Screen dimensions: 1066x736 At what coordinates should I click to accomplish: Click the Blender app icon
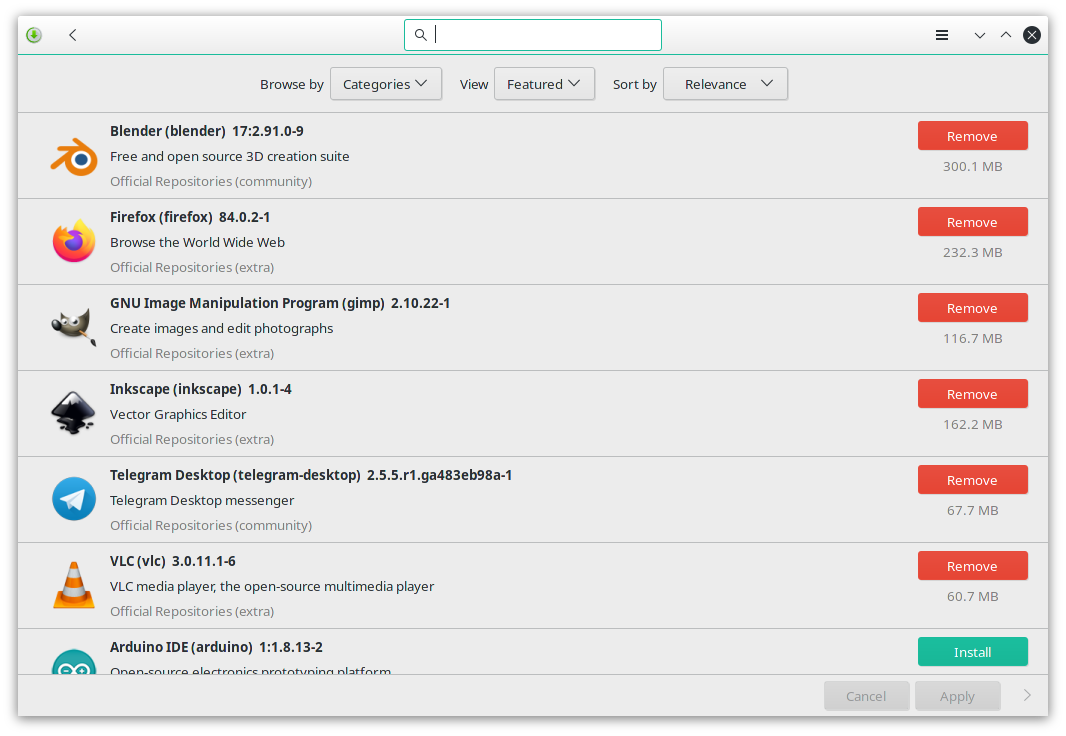coord(74,156)
